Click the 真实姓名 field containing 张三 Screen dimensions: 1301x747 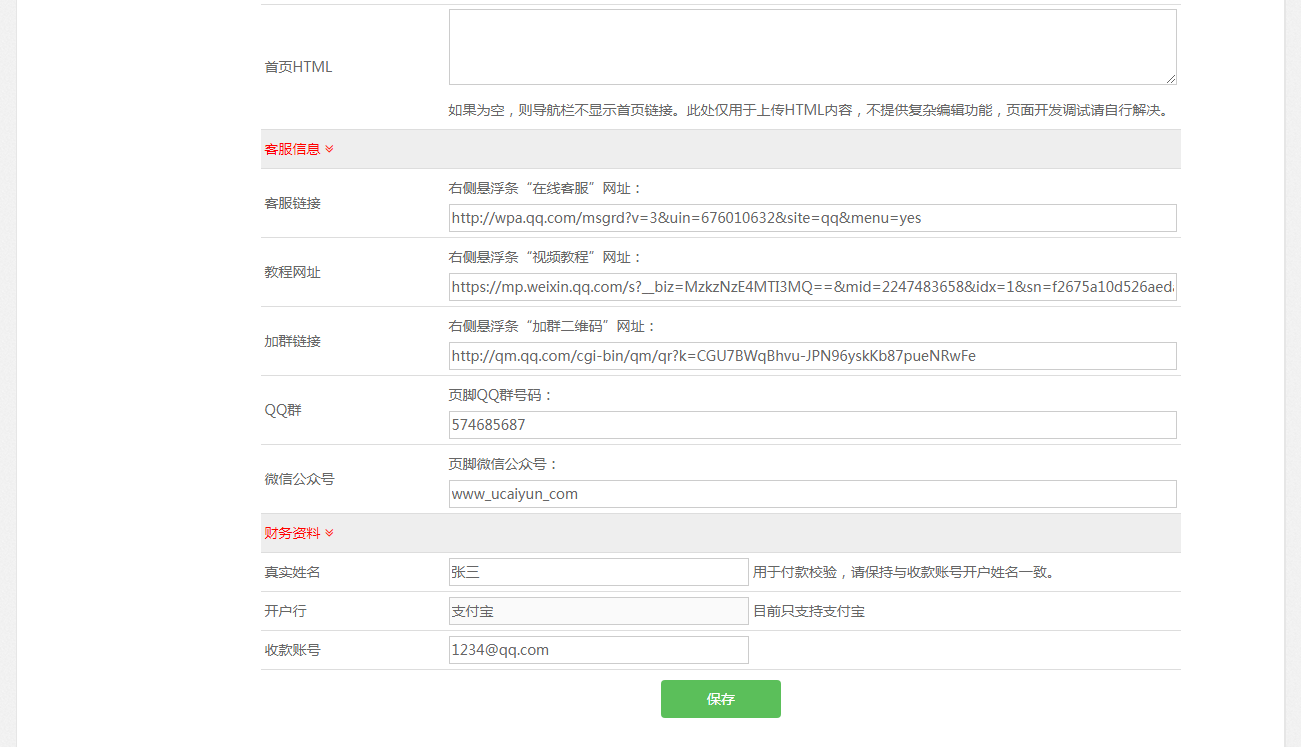coord(598,572)
